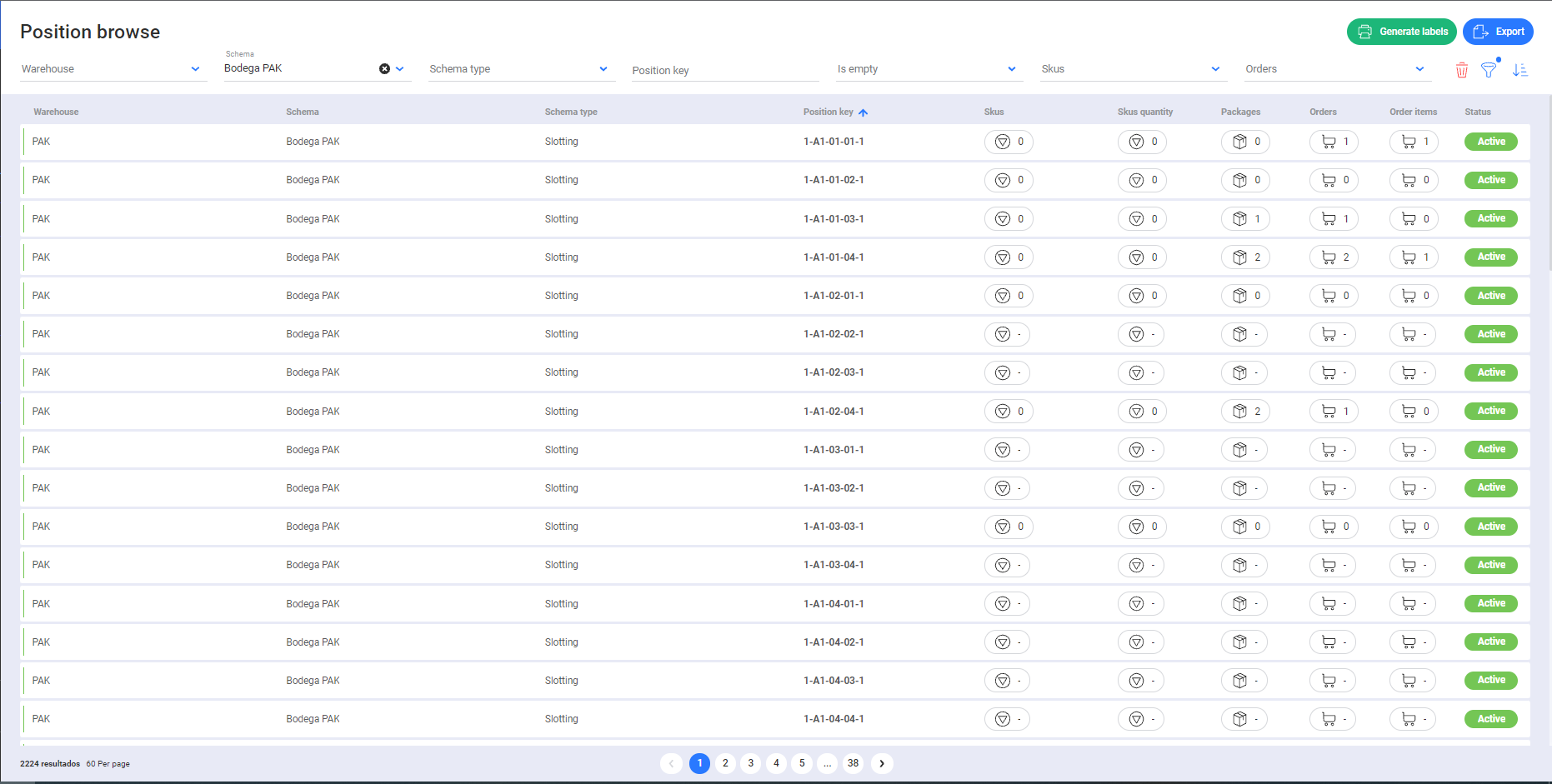Click Packages badge for row 1-A1-02-02-1
This screenshot has height=784, width=1552.
coord(1244,334)
